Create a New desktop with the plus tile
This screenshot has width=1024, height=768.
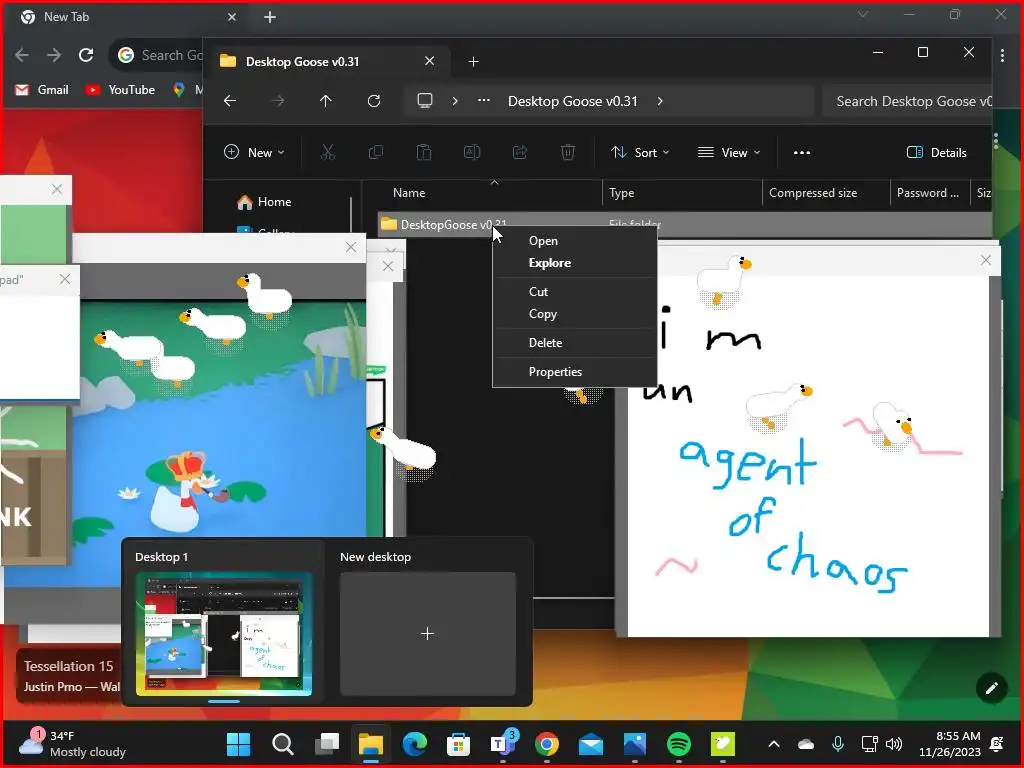point(428,634)
